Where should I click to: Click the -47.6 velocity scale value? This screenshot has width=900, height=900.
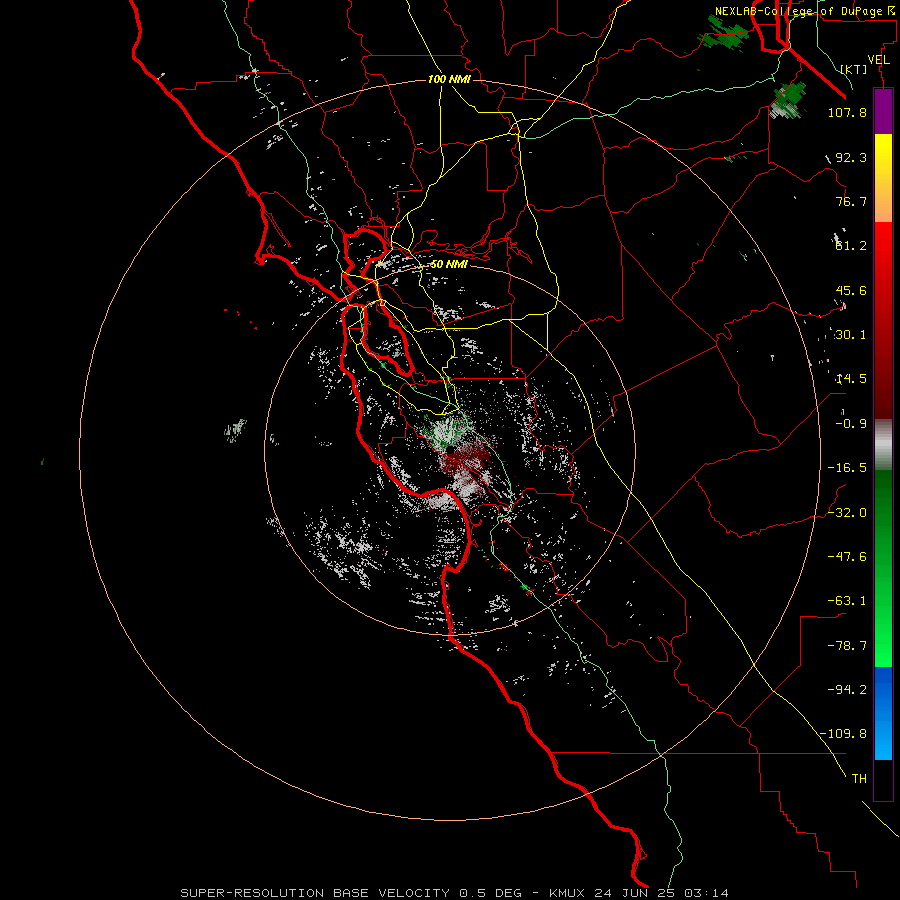coord(847,557)
